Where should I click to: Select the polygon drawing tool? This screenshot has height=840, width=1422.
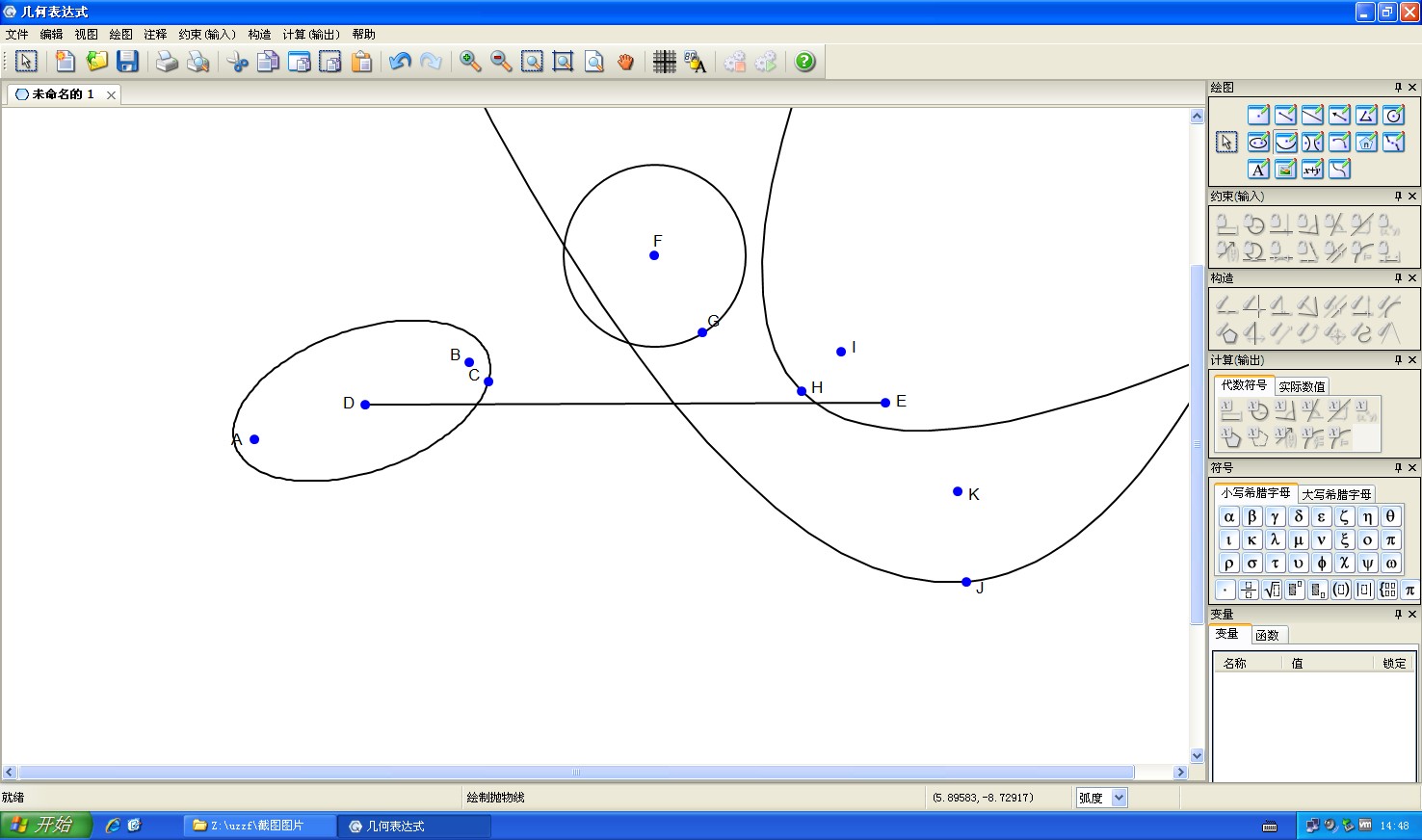(x=1366, y=116)
